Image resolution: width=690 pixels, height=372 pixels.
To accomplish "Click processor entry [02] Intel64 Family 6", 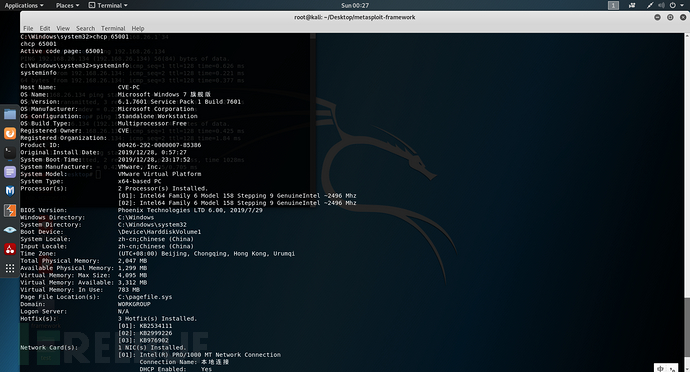I will click(x=237, y=203).
